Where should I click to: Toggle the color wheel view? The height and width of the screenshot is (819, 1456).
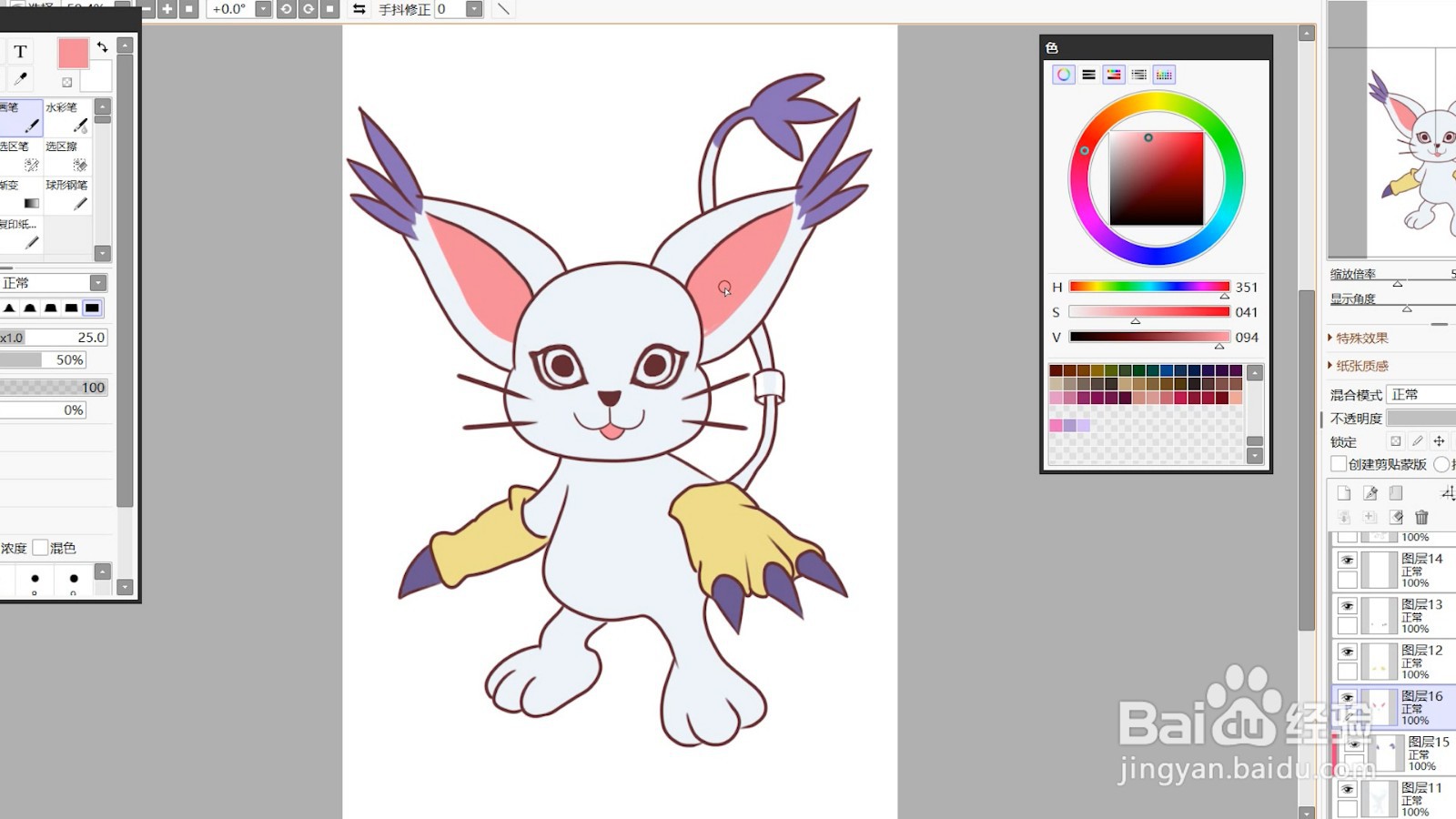click(1063, 75)
